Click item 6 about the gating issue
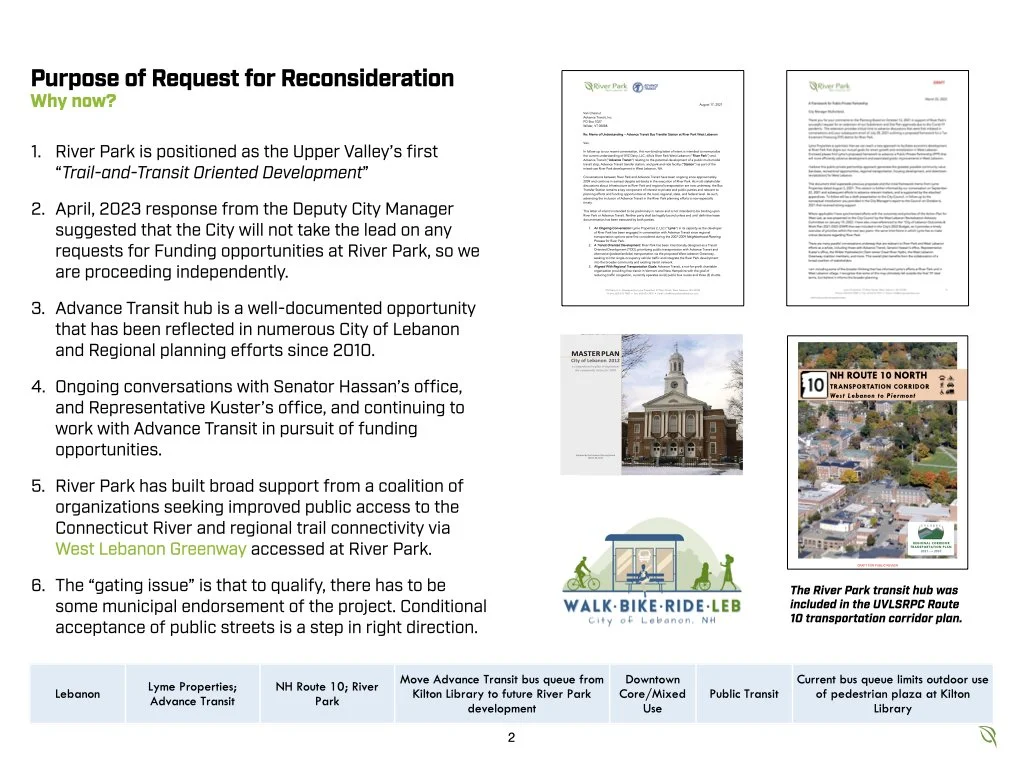The height and width of the screenshot is (768, 1024). 259,606
